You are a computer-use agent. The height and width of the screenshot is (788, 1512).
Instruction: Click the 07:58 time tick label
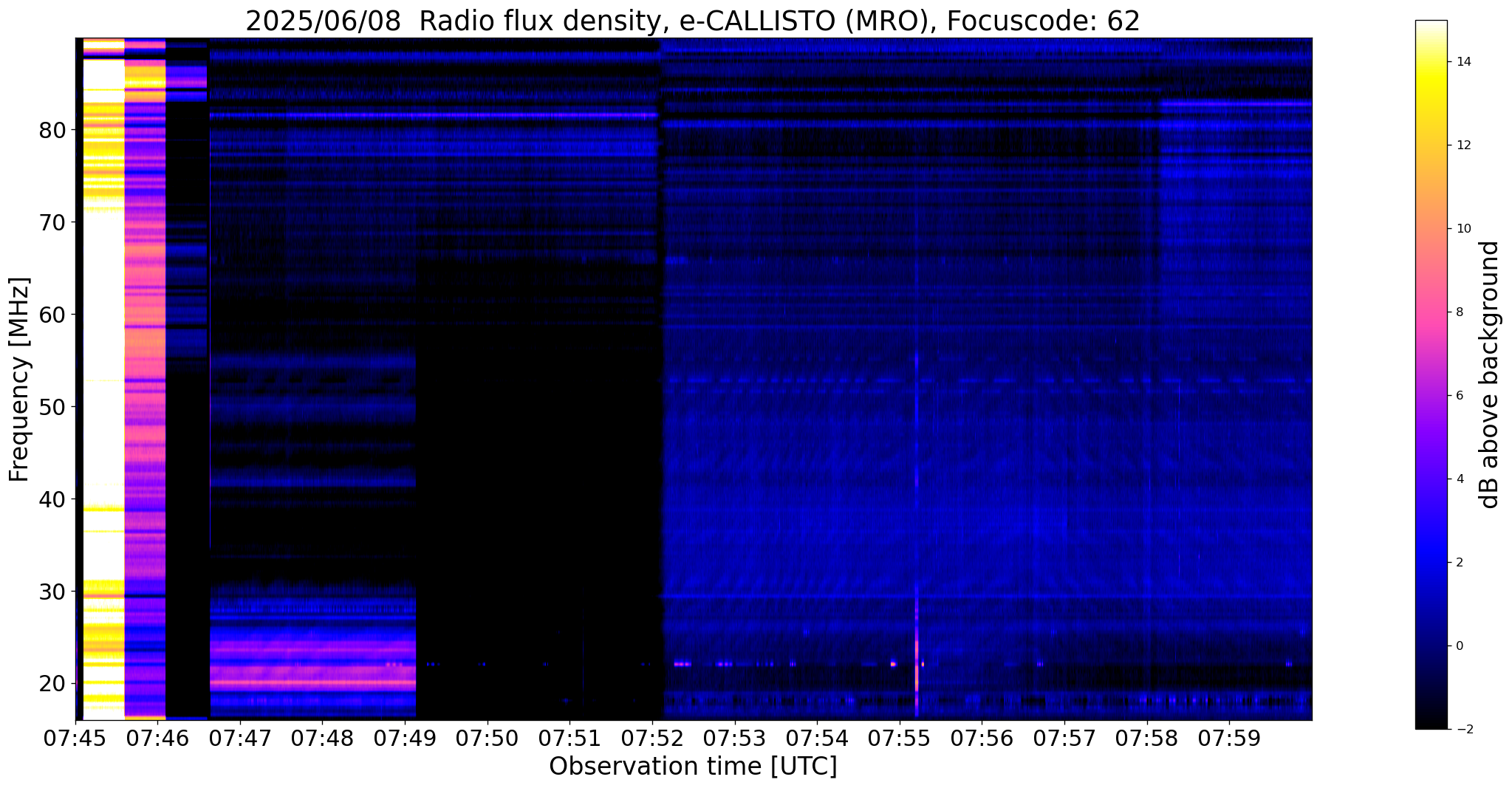(x=1147, y=739)
